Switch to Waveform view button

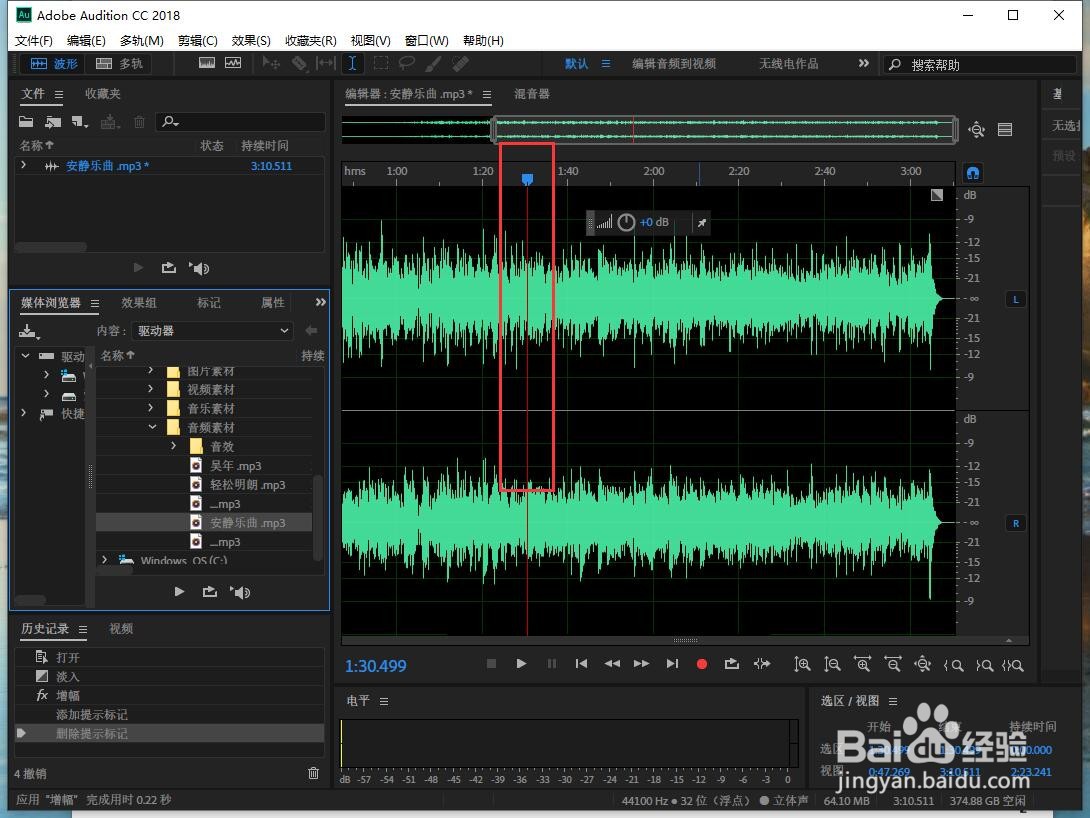54,64
